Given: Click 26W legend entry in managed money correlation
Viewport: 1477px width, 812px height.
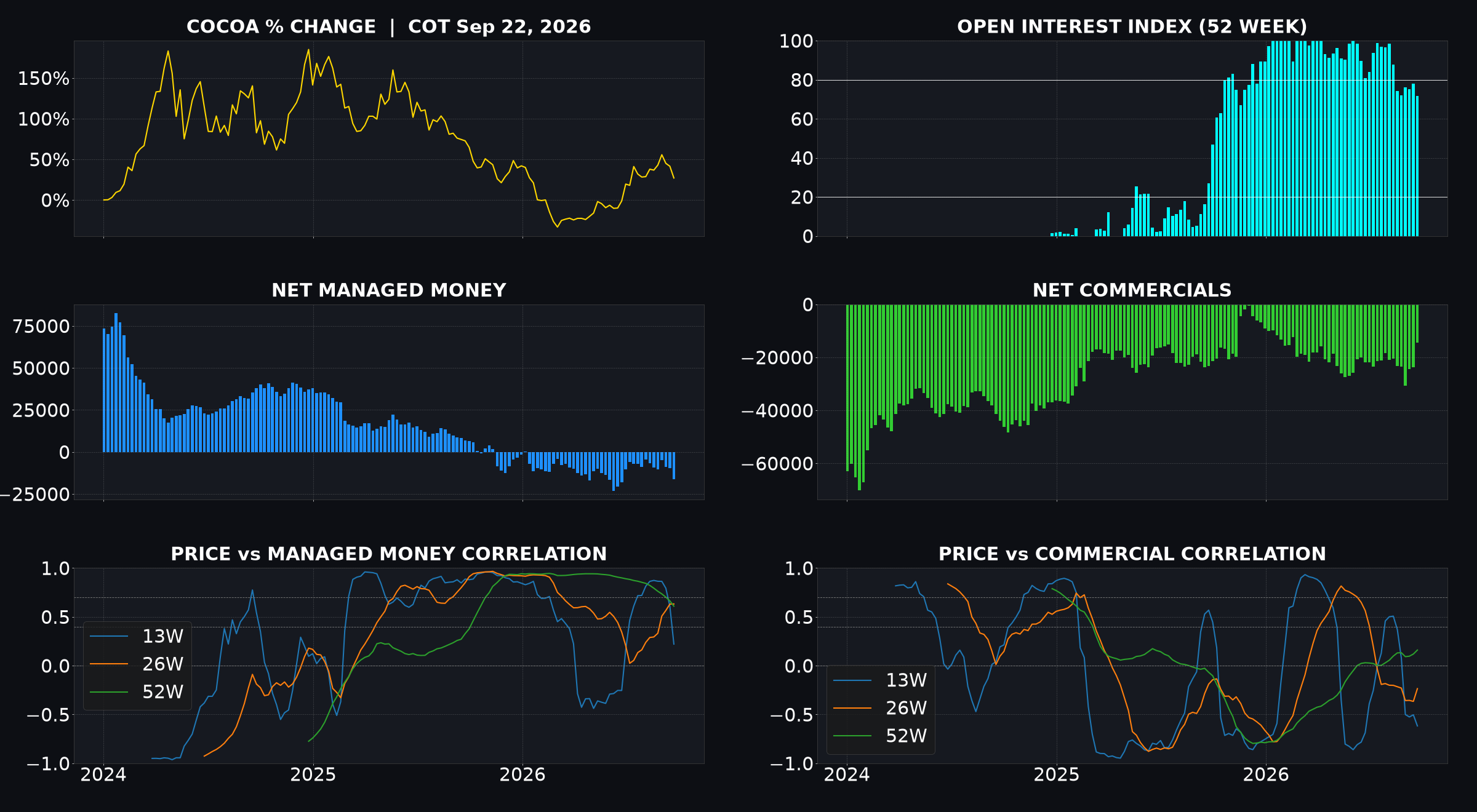Looking at the screenshot, I should tap(137, 664).
